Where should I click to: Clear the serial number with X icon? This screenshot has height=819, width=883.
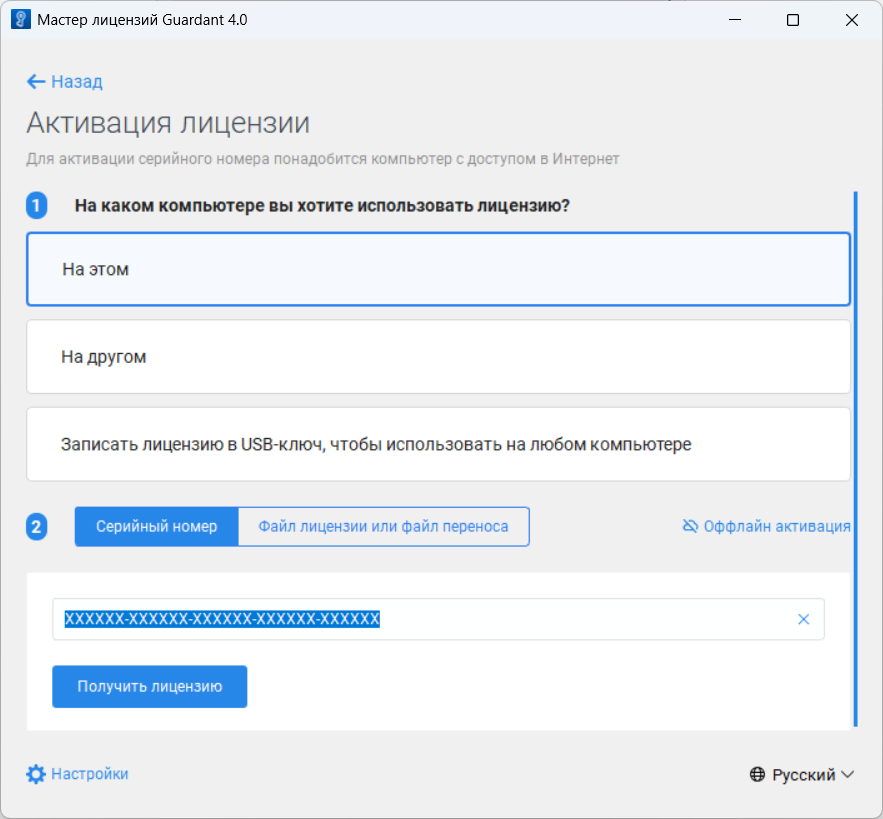803,619
